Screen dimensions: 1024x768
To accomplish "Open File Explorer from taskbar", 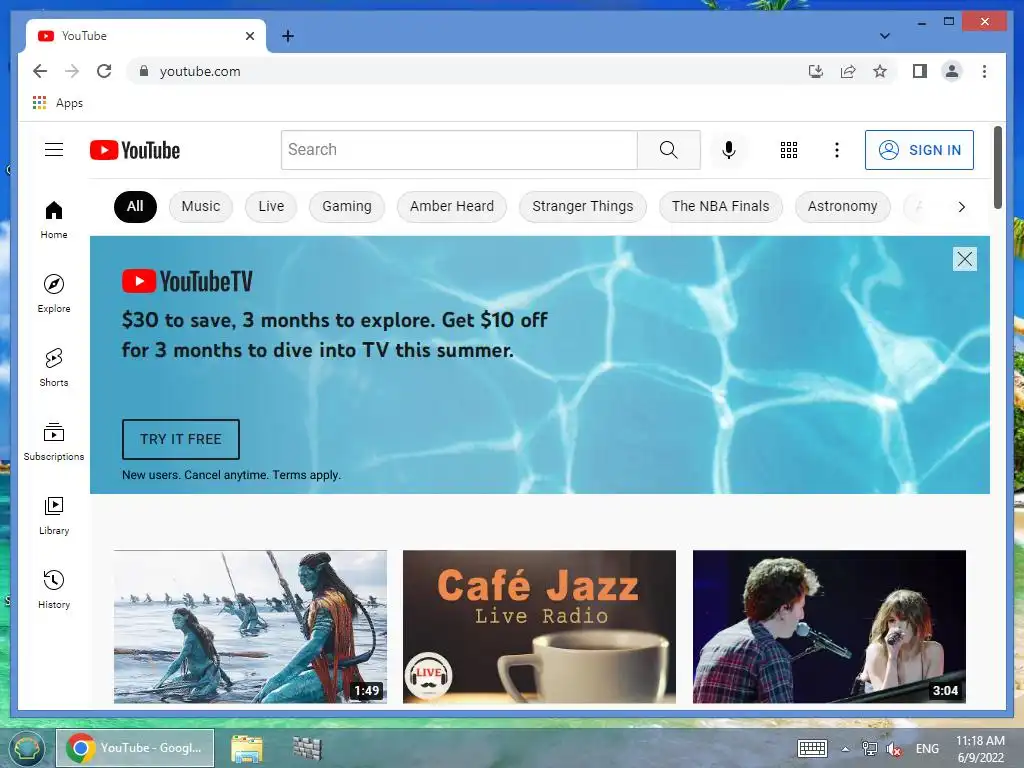I will (247, 748).
